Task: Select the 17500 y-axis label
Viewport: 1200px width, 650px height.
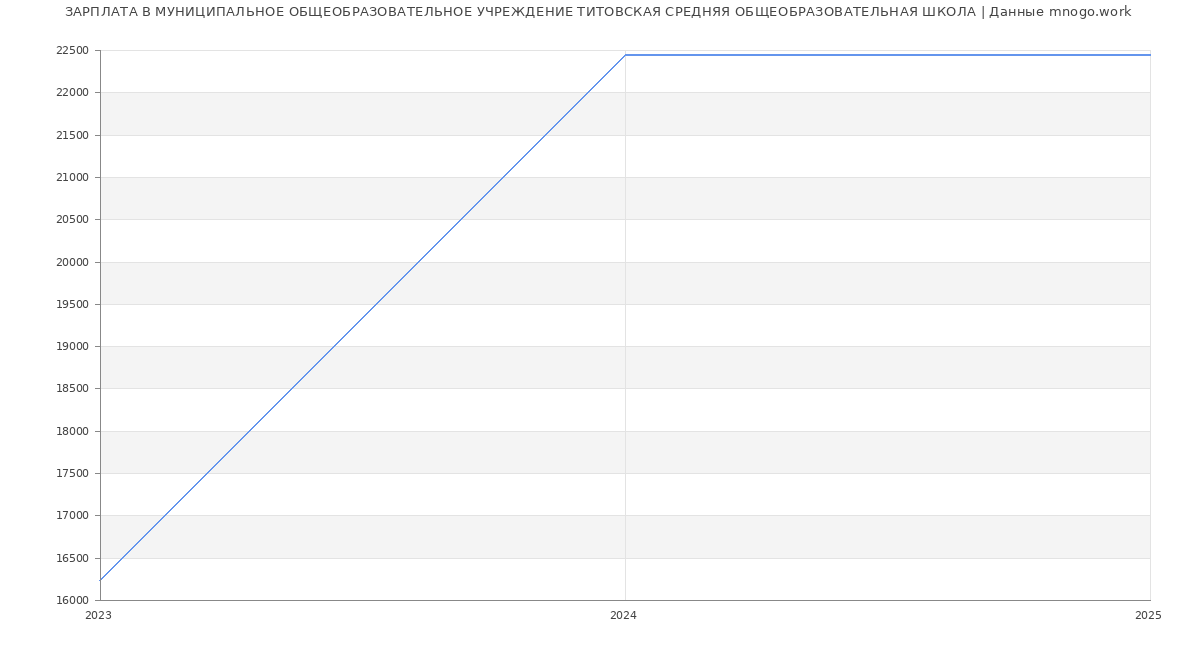Action: 72,474
